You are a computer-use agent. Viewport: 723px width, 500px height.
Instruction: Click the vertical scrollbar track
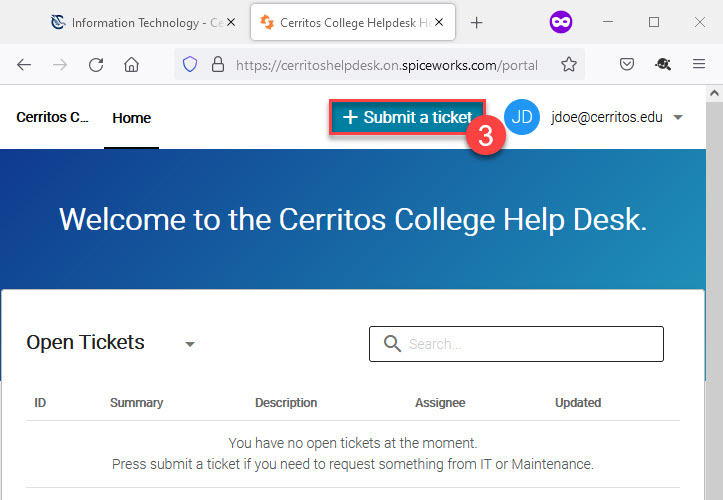(714, 300)
